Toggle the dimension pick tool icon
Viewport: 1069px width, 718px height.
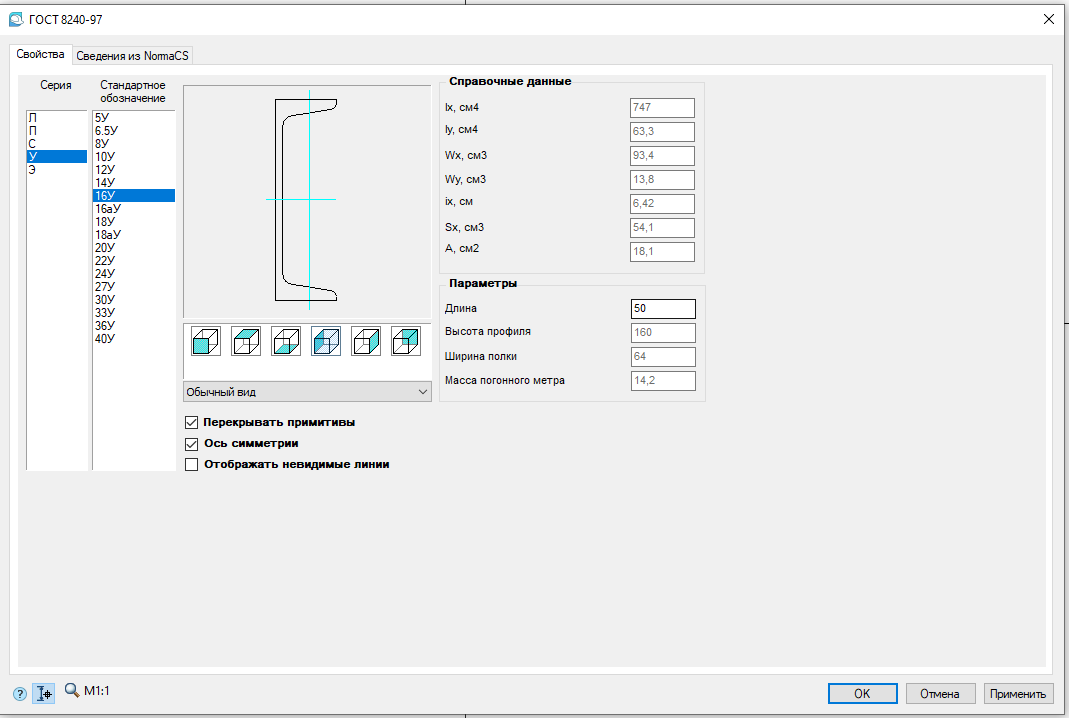44,694
